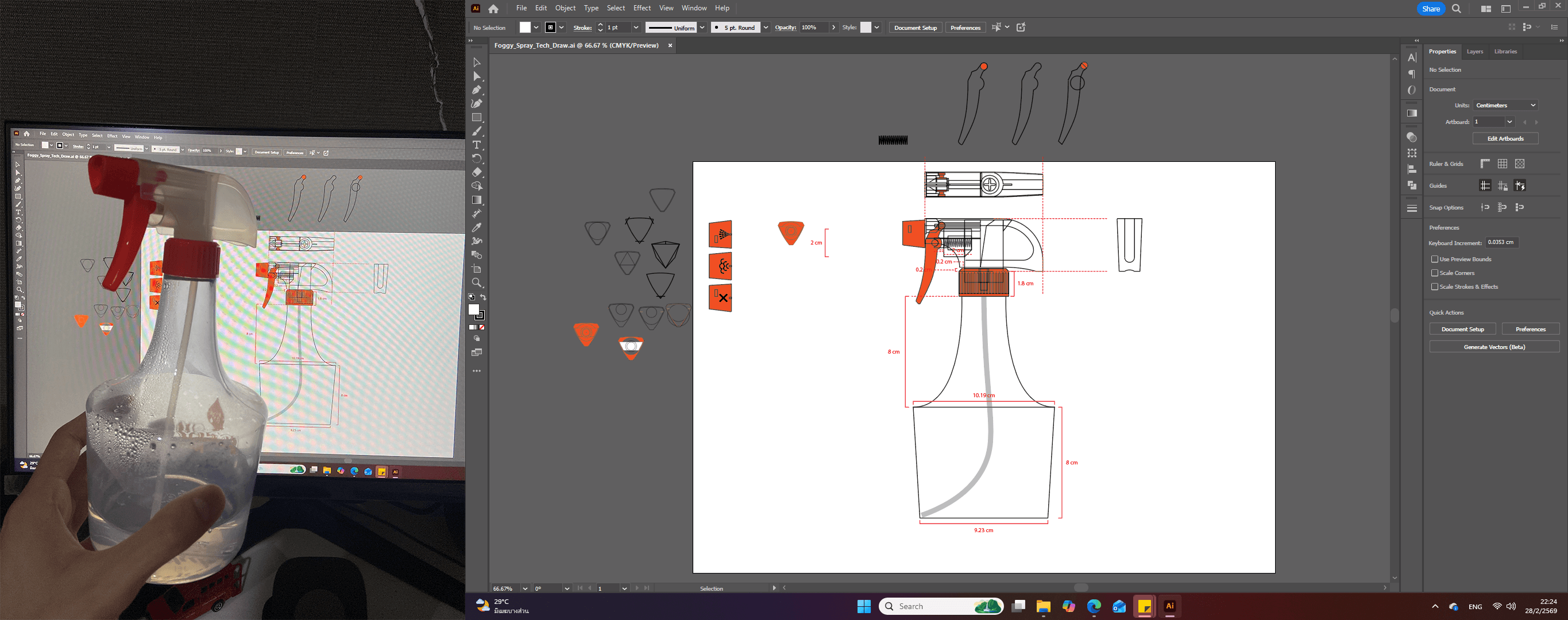The width and height of the screenshot is (1568, 620).
Task: Open the zoom level dropdown at bottom
Action: click(525, 588)
